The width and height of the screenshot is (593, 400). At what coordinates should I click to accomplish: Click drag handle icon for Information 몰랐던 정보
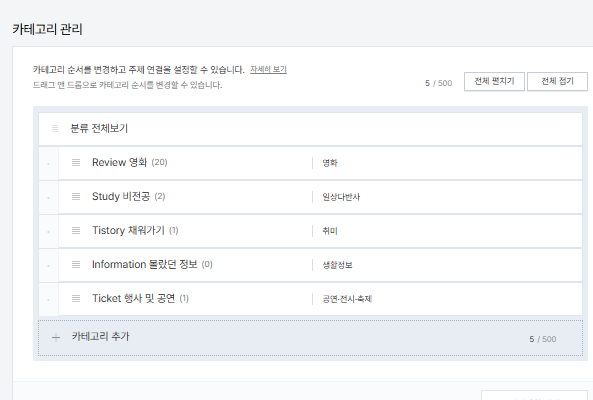(76, 265)
